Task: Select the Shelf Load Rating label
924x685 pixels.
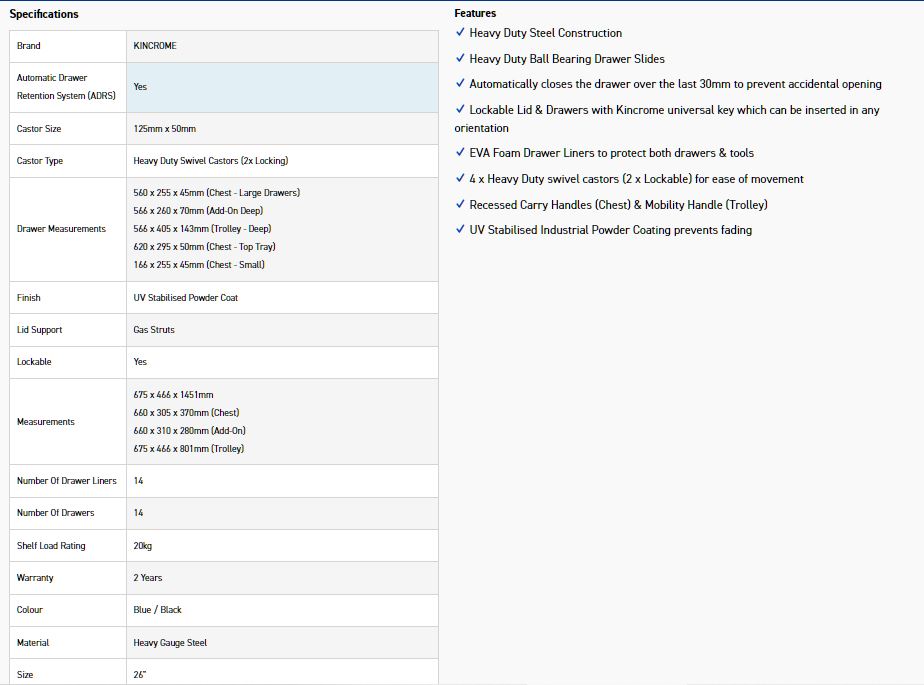Action: pos(51,546)
